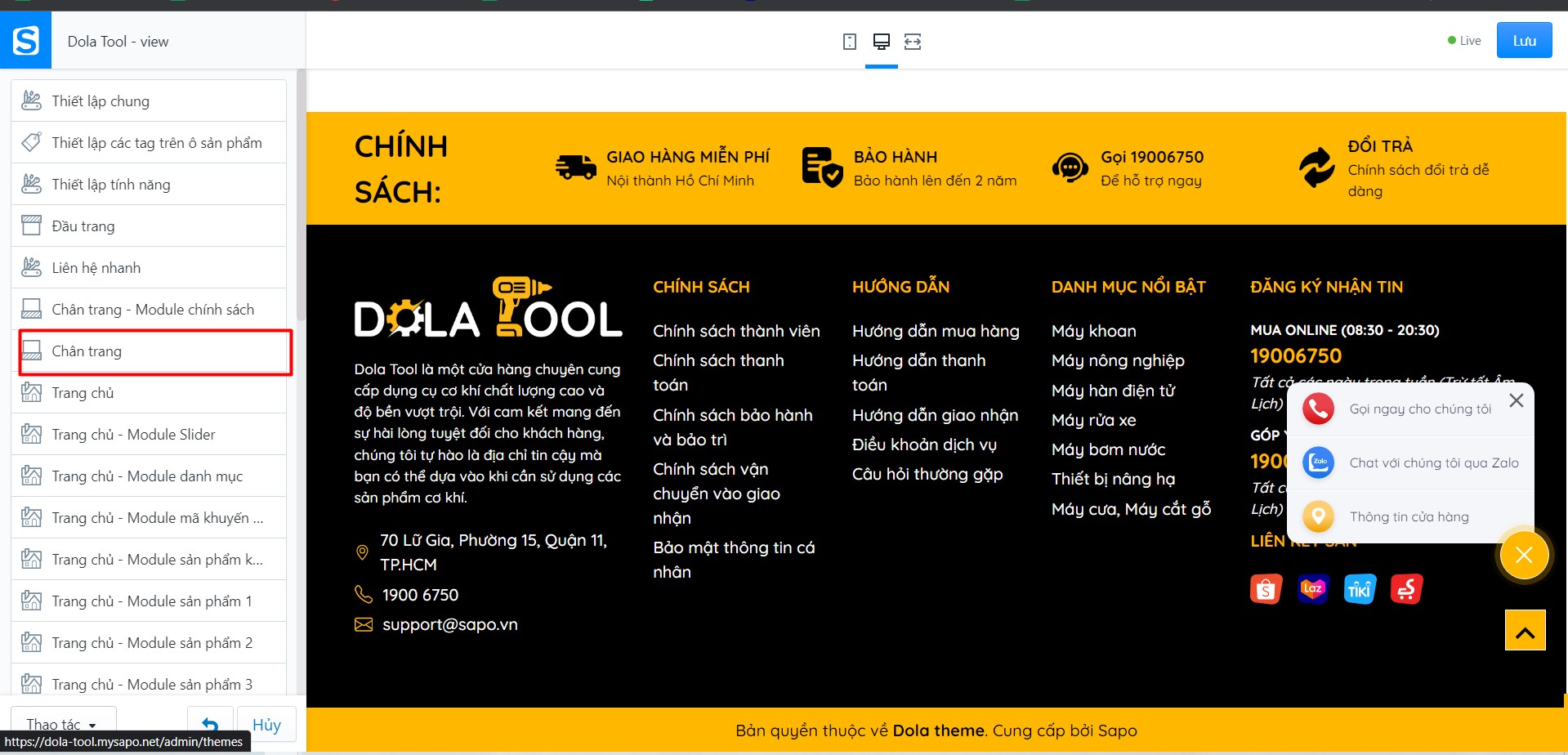Click Máy hàn điện tử link
Screen dimensions: 1568x755
tap(1113, 391)
